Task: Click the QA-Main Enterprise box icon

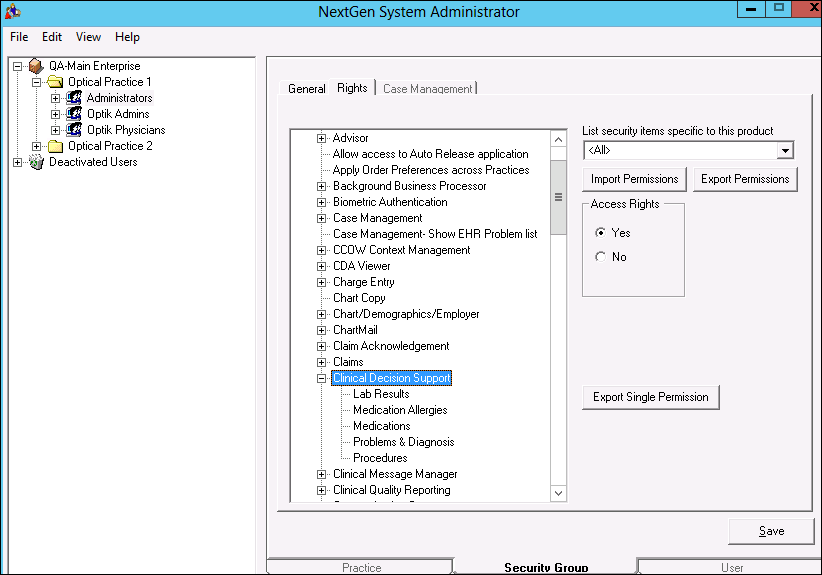Action: tap(36, 66)
